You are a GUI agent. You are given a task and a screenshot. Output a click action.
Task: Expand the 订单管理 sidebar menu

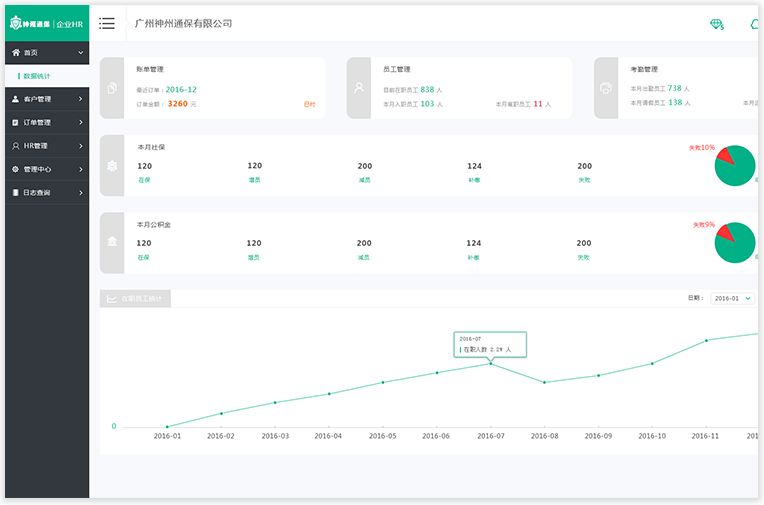(44, 122)
